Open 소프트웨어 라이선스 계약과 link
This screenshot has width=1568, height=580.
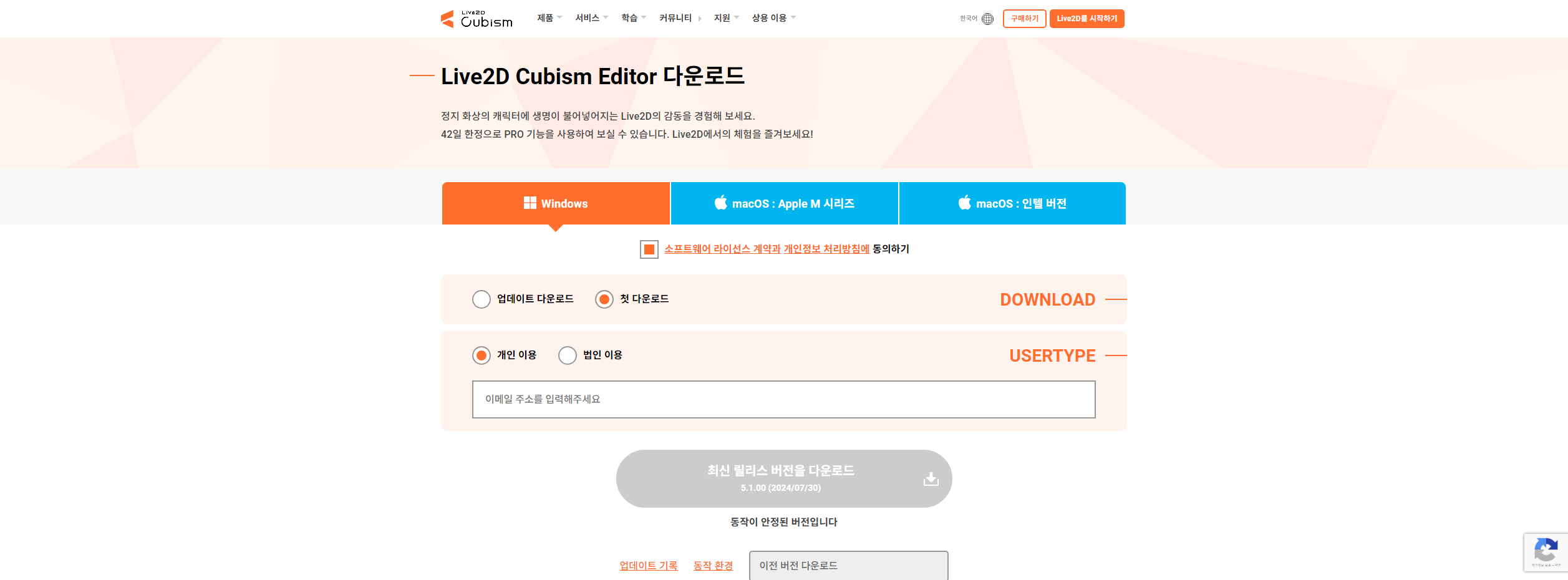[722, 249]
